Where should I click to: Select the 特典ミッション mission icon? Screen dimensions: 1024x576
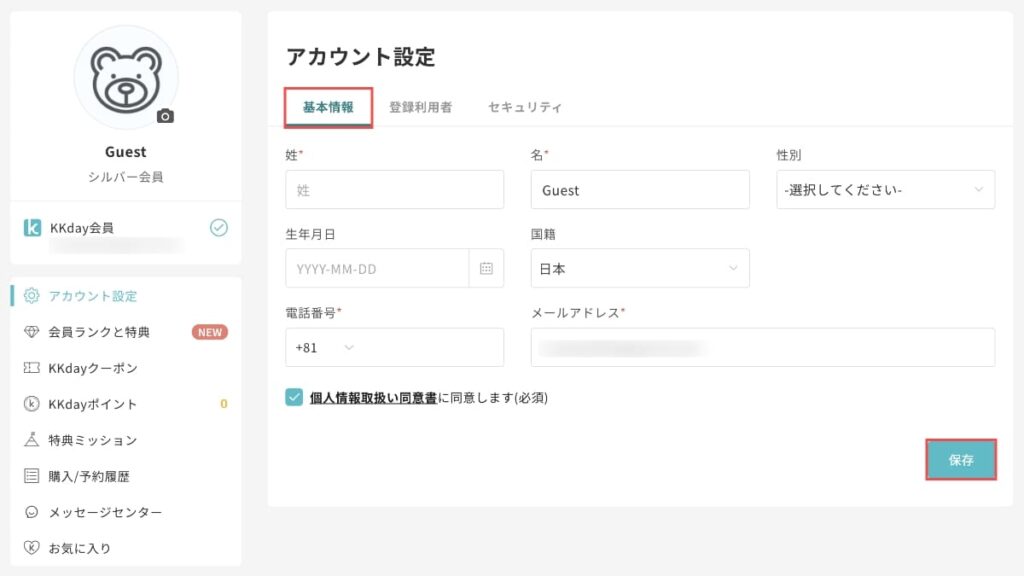pos(31,440)
